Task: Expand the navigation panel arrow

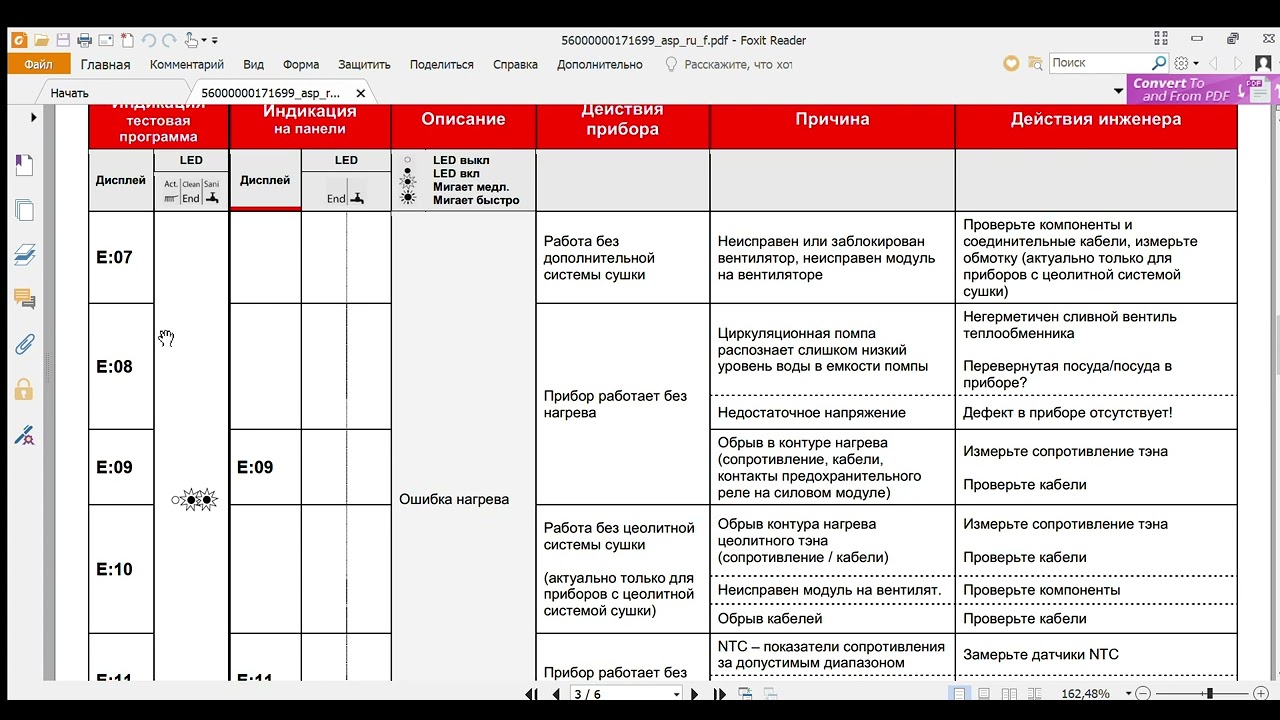Action: click(34, 117)
